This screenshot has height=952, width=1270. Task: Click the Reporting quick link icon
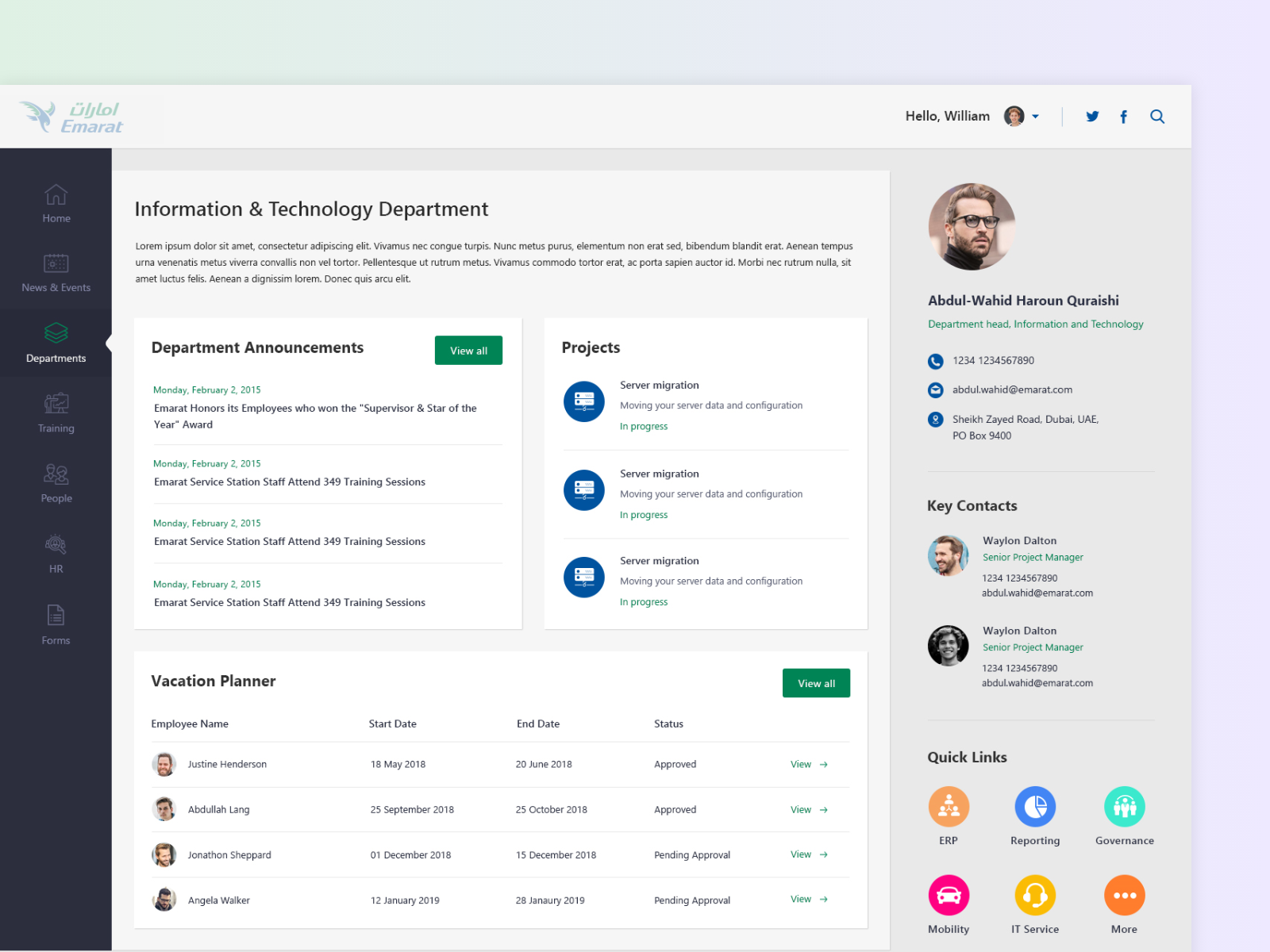coord(1035,807)
